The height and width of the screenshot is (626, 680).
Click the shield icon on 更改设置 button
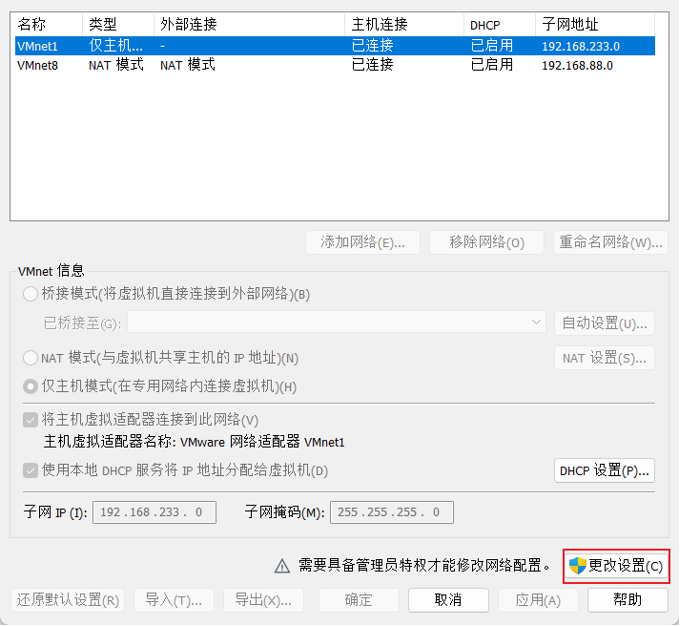point(577,566)
